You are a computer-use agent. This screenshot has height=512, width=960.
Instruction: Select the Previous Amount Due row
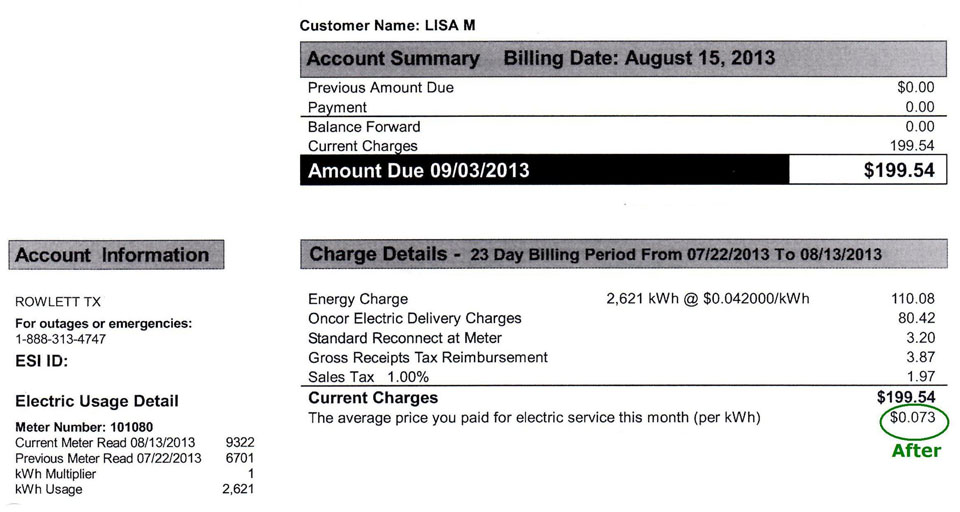coord(381,88)
